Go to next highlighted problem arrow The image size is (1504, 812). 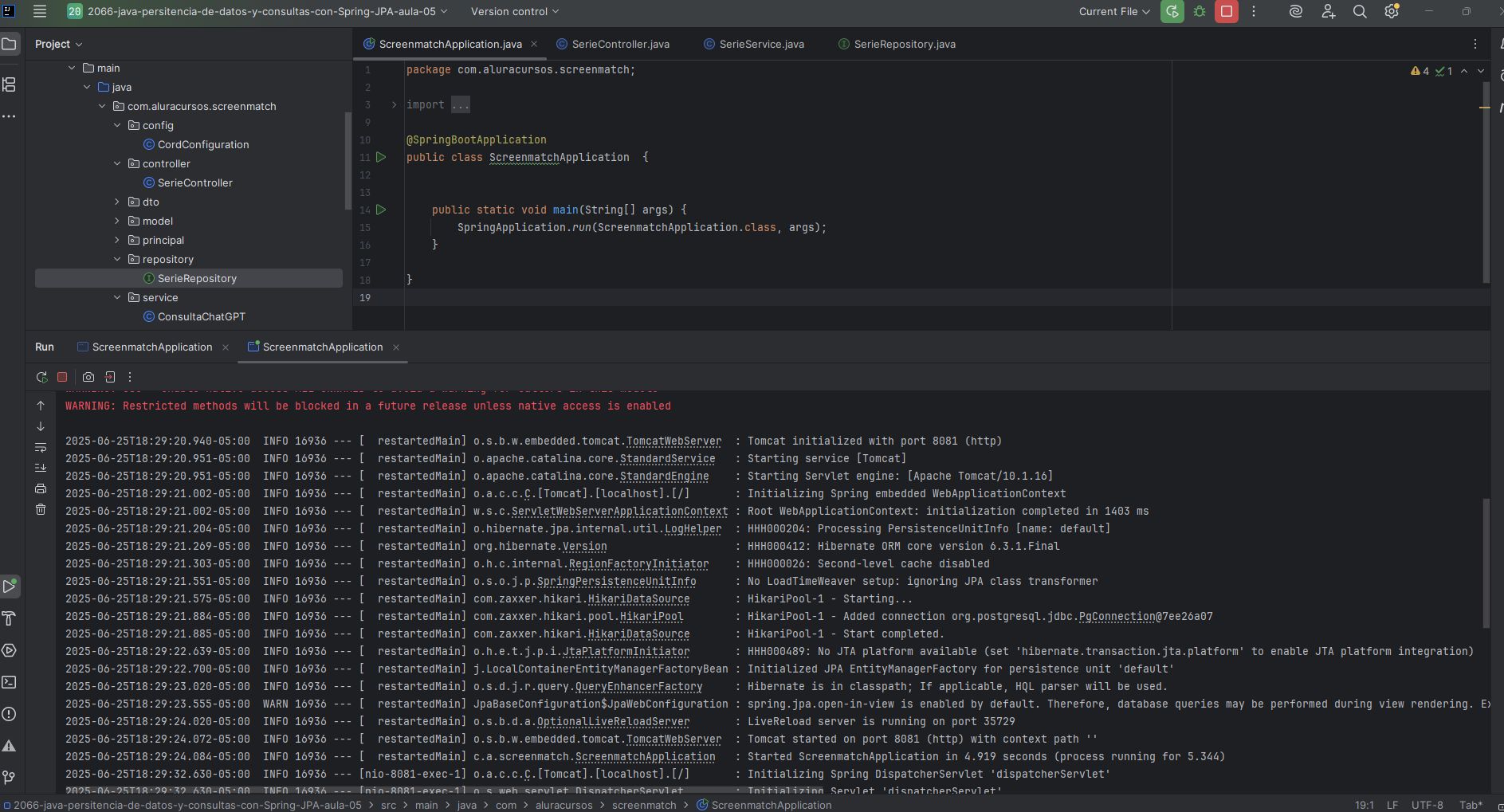[x=1481, y=71]
